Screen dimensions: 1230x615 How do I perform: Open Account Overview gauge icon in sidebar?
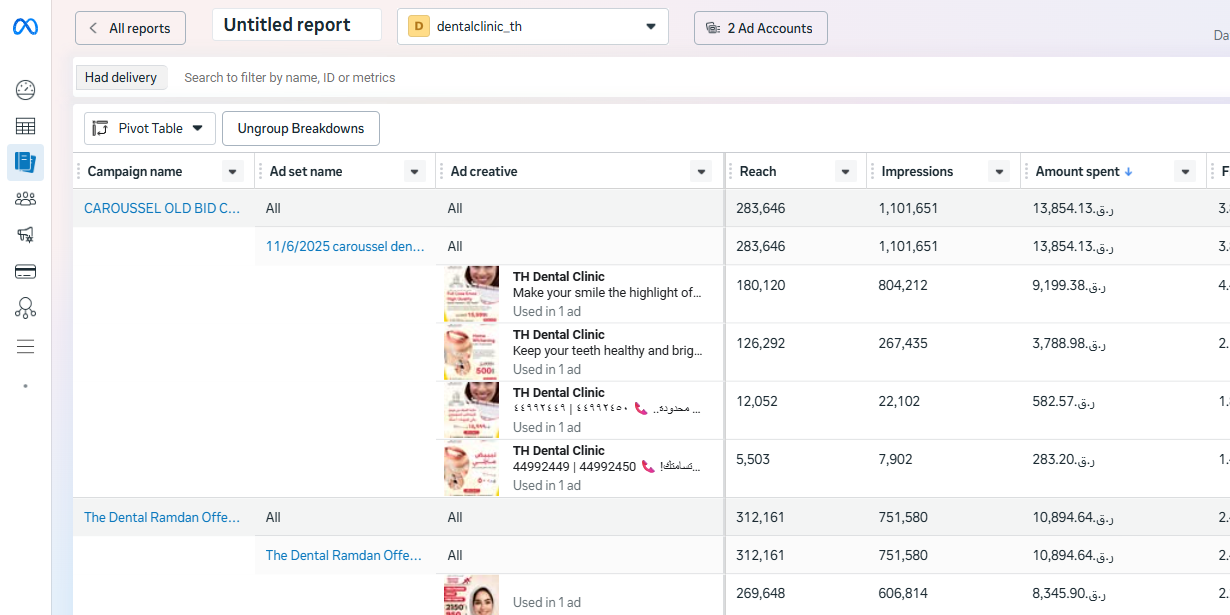click(26, 90)
